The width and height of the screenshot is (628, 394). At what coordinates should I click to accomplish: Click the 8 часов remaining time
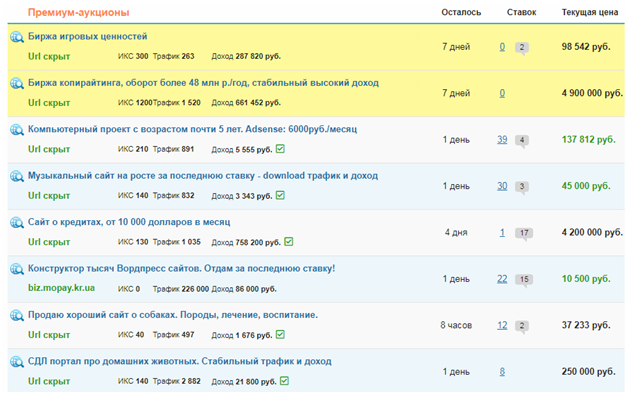click(x=456, y=326)
